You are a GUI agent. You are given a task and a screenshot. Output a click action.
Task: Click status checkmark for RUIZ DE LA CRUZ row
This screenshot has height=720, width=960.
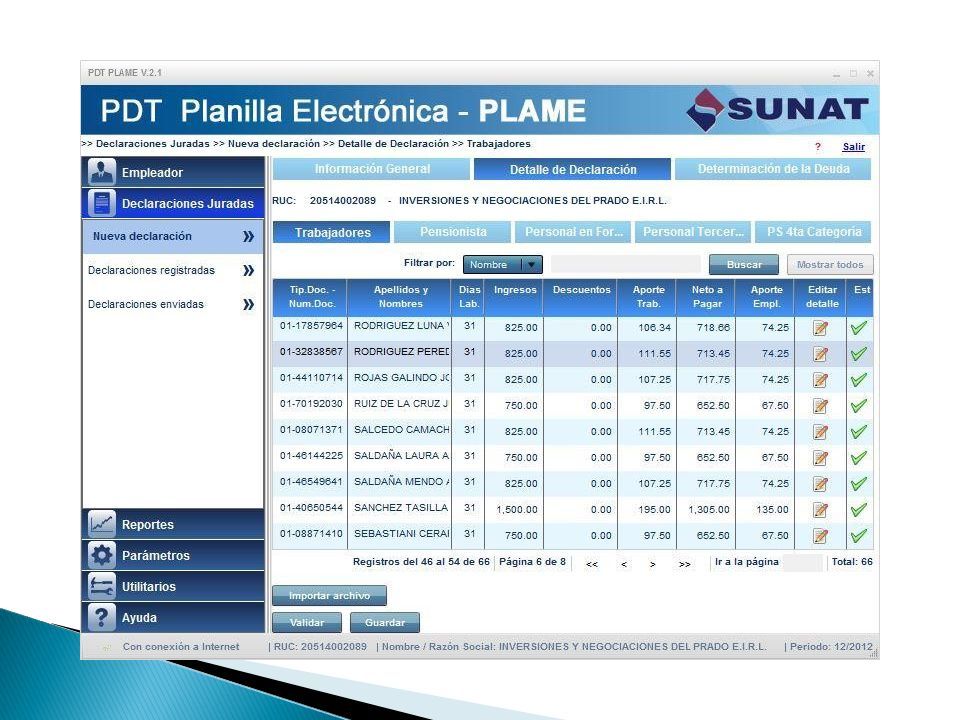pyautogui.click(x=859, y=406)
